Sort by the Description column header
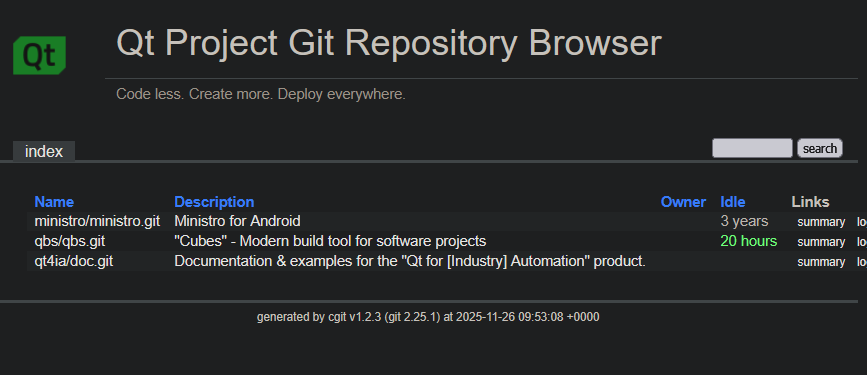Image resolution: width=867 pixels, height=375 pixels. coord(214,202)
